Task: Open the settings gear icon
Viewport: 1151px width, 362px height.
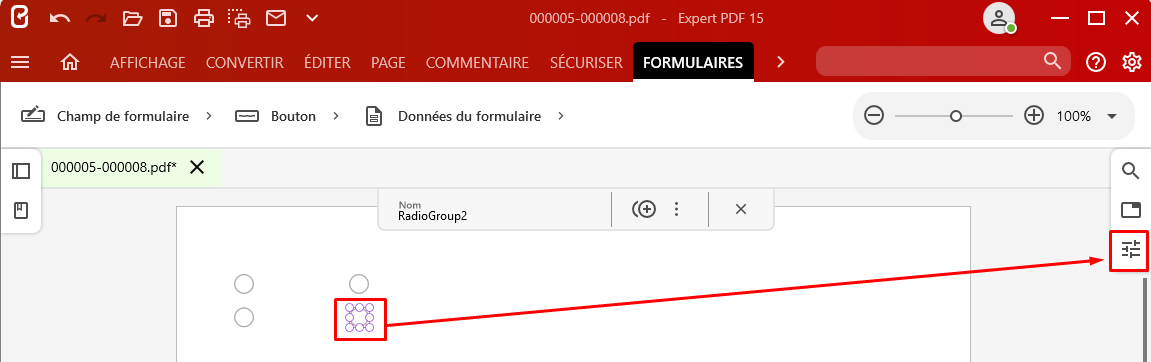Action: (1132, 62)
